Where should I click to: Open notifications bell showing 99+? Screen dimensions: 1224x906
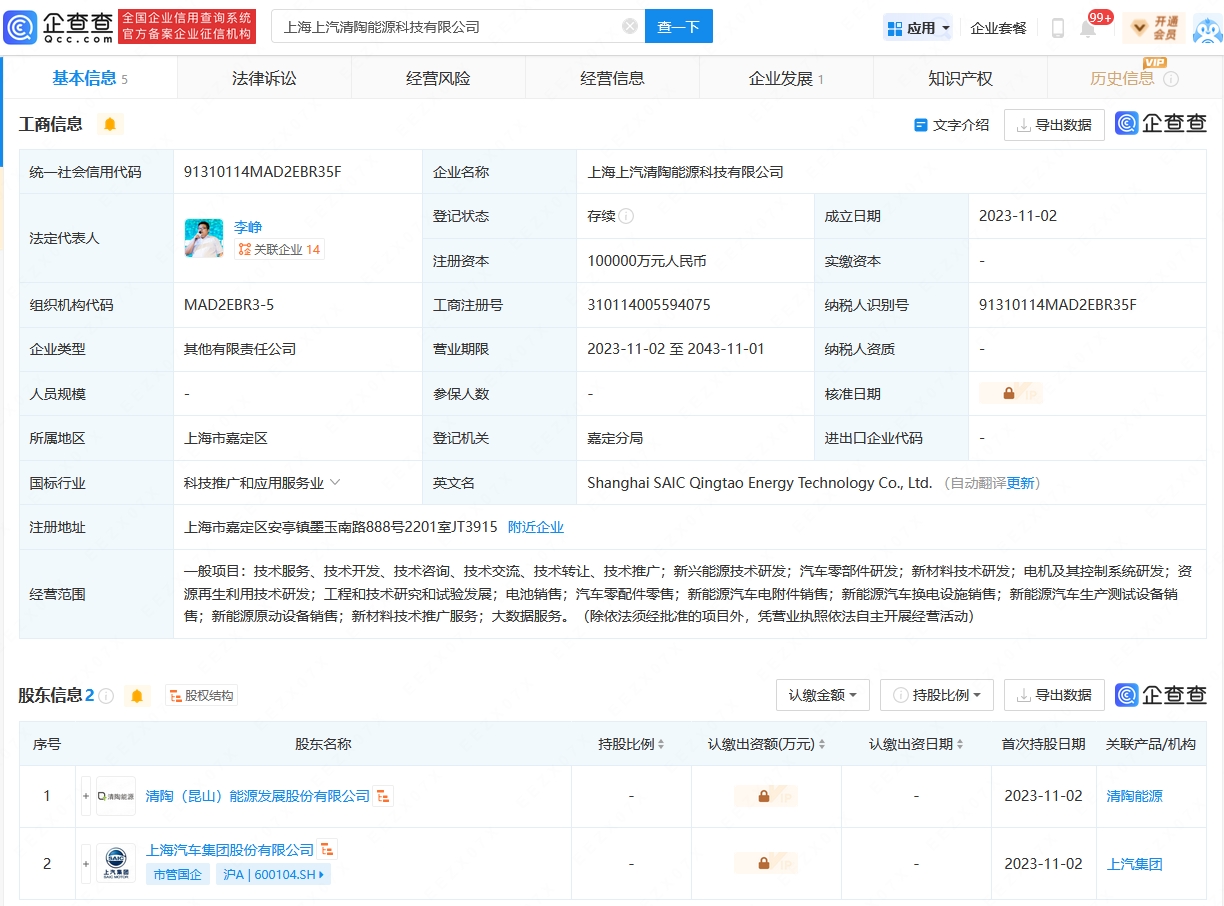pyautogui.click(x=1088, y=28)
